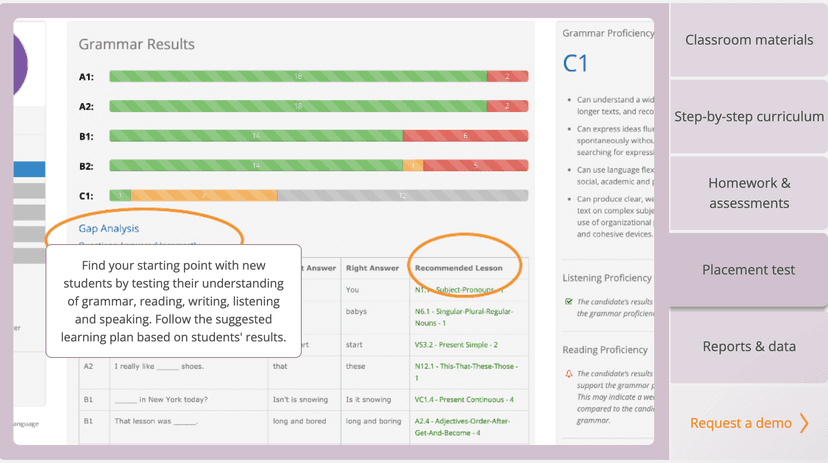Click the Request a demo chevron arrow
This screenshot has width=828, height=463.
click(804, 423)
